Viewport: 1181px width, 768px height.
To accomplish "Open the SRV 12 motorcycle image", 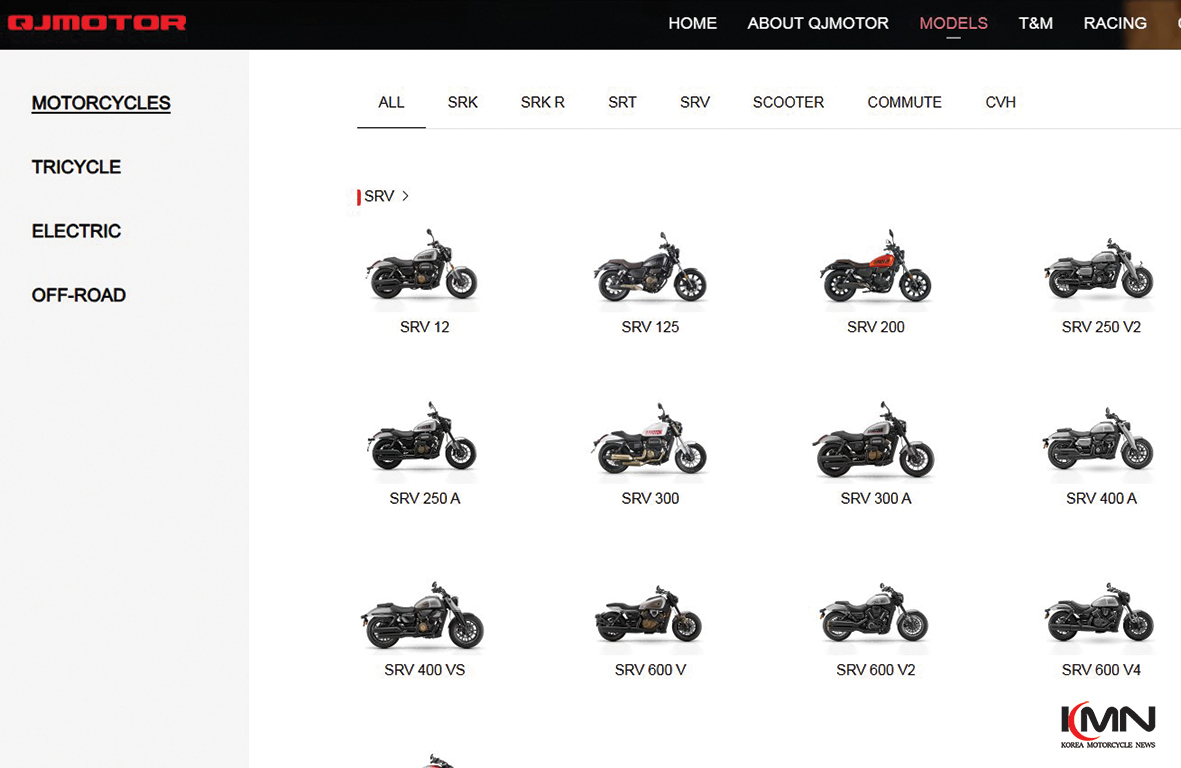I will coord(423,267).
